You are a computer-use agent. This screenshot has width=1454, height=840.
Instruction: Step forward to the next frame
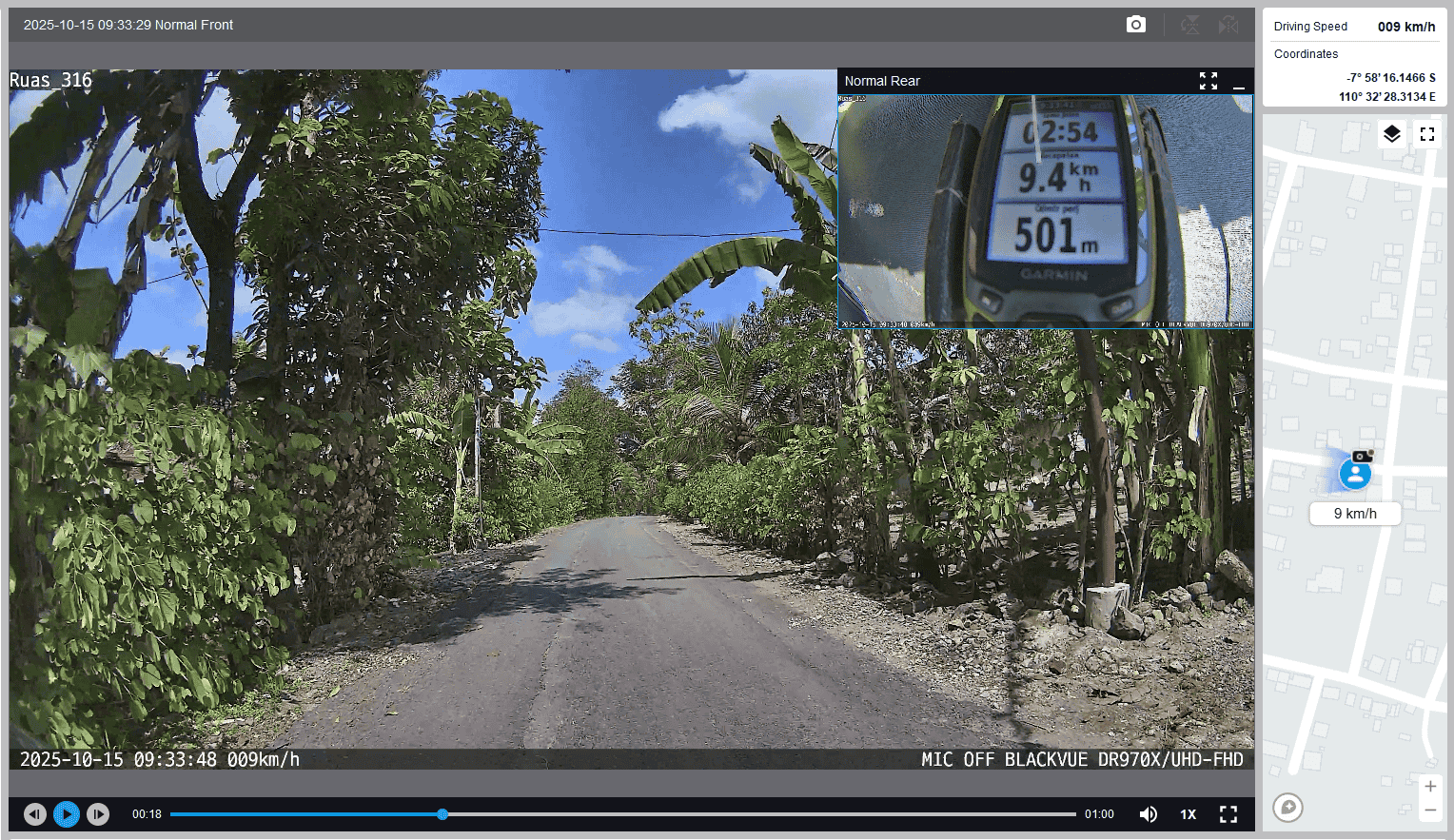click(x=98, y=814)
